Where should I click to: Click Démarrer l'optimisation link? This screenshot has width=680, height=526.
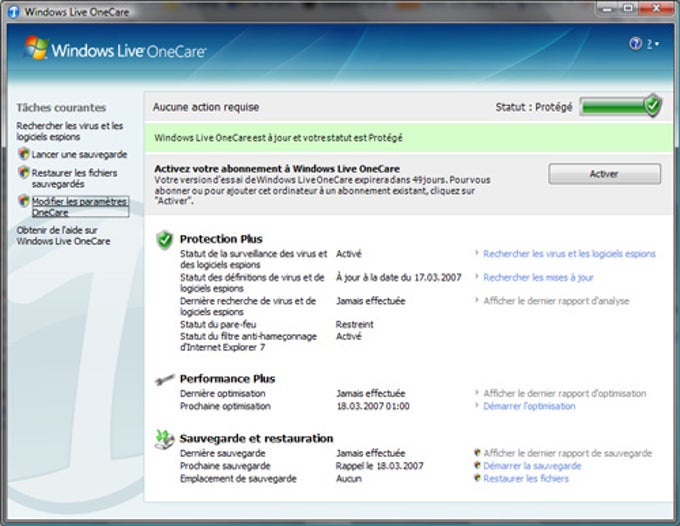[529, 406]
